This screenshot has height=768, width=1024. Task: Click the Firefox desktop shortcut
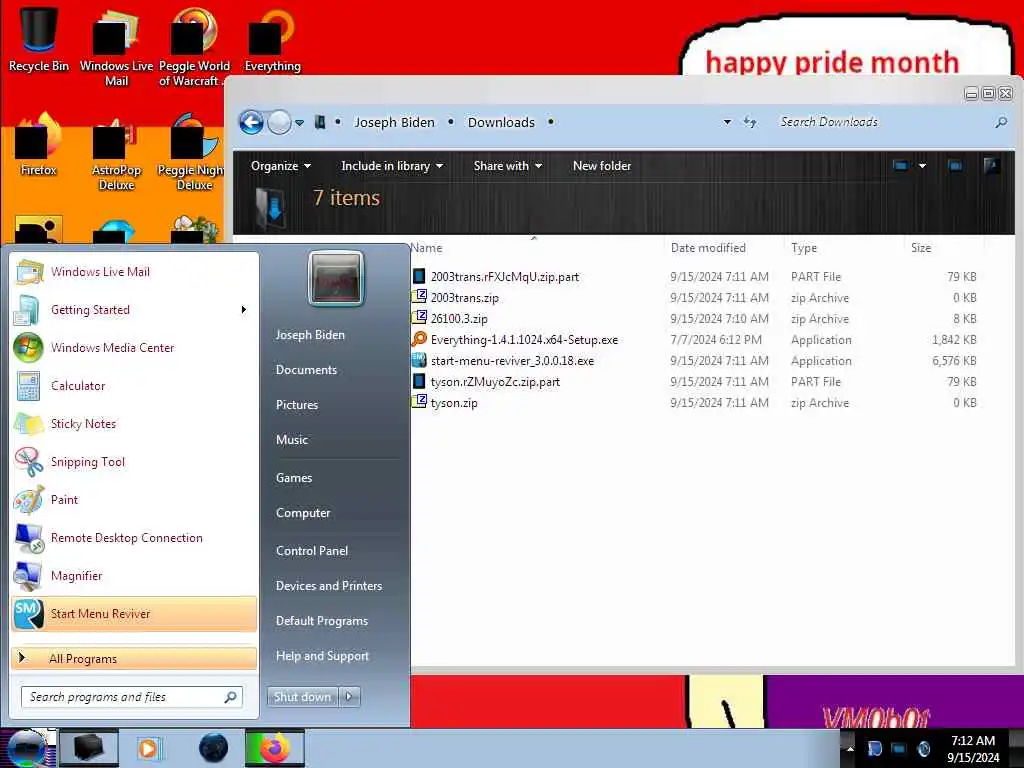[x=39, y=145]
